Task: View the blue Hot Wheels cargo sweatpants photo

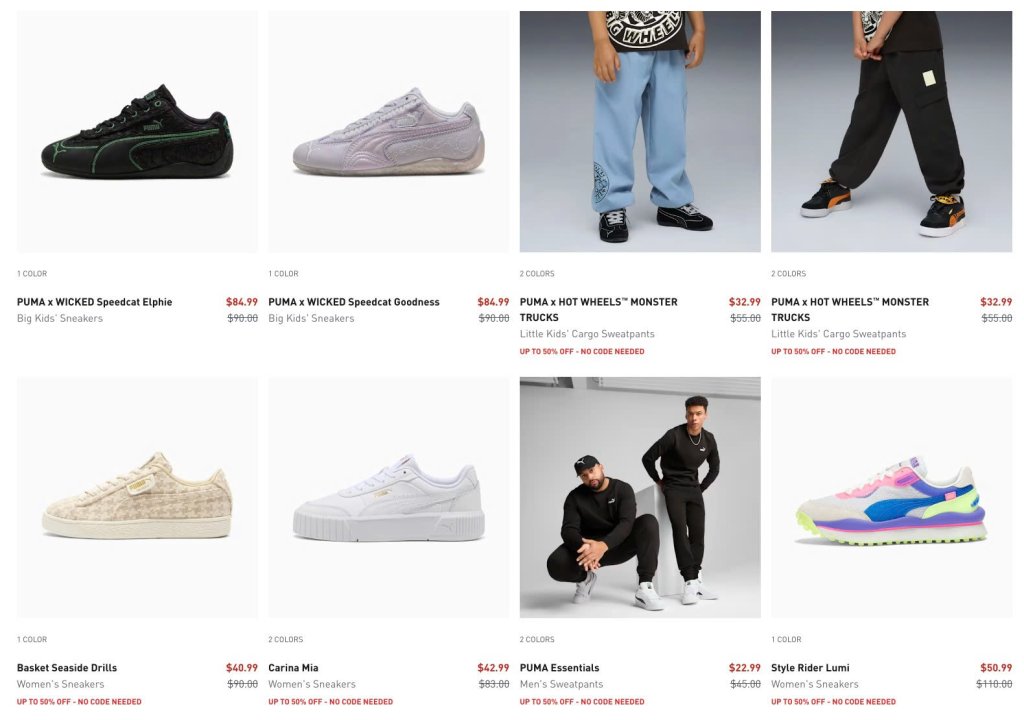Action: tap(640, 131)
